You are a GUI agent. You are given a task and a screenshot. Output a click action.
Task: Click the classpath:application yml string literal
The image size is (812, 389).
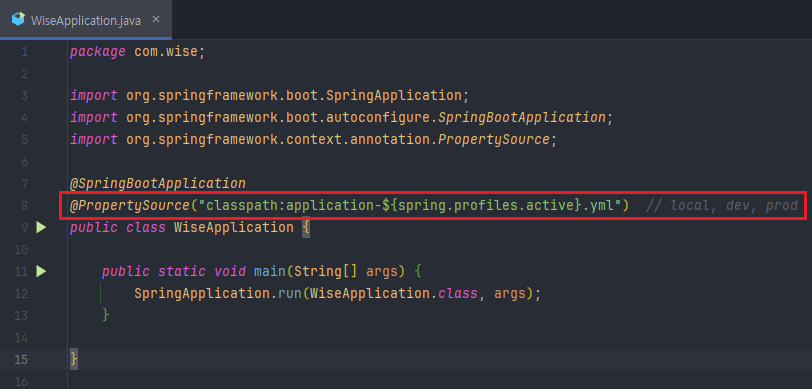tap(410, 206)
